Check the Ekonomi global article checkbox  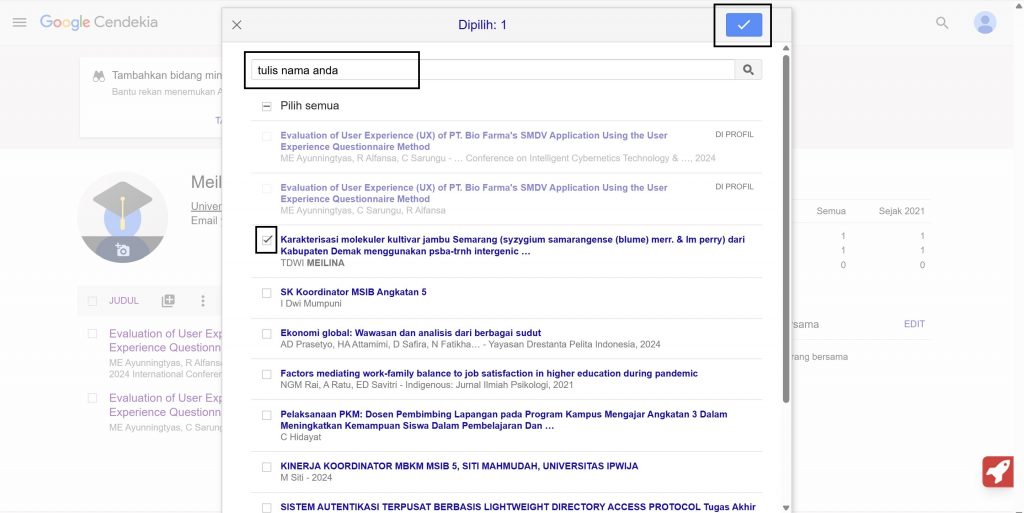point(266,334)
